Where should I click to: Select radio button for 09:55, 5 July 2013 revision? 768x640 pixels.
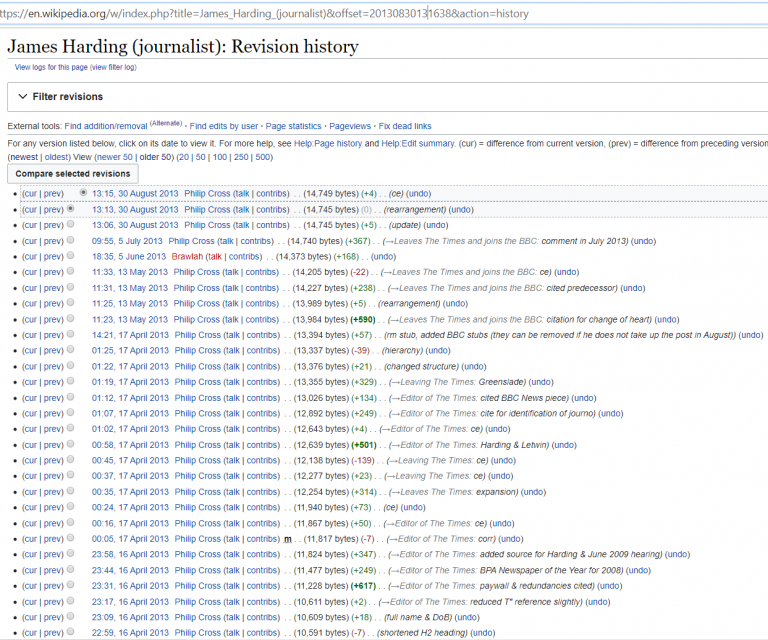[x=71, y=240]
